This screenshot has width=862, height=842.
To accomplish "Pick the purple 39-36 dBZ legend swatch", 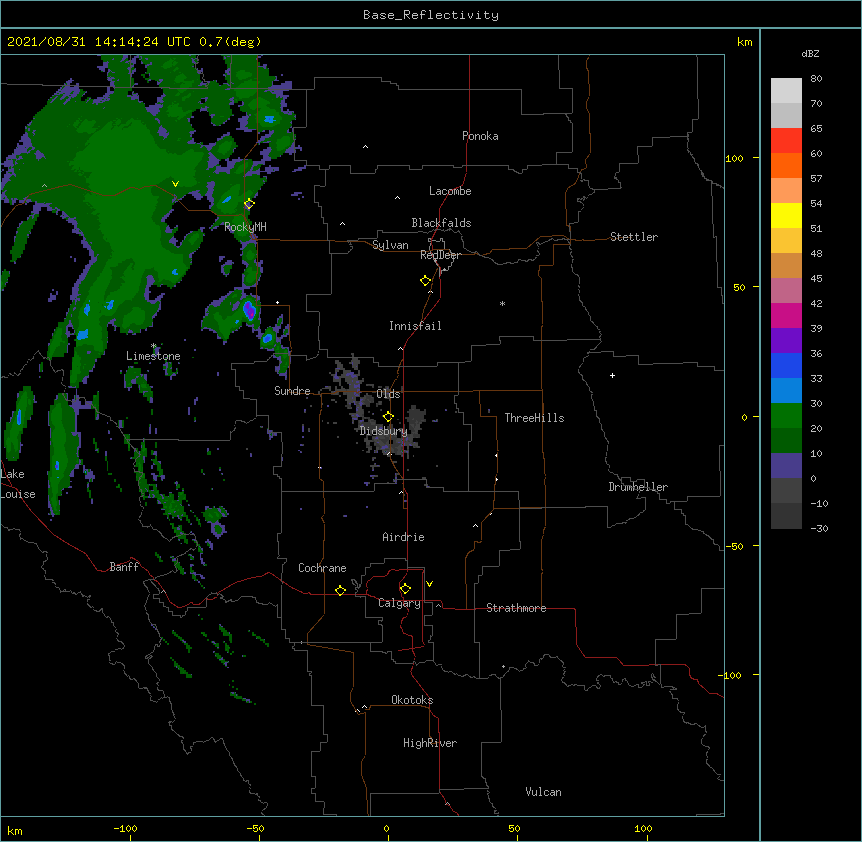I will click(x=786, y=340).
